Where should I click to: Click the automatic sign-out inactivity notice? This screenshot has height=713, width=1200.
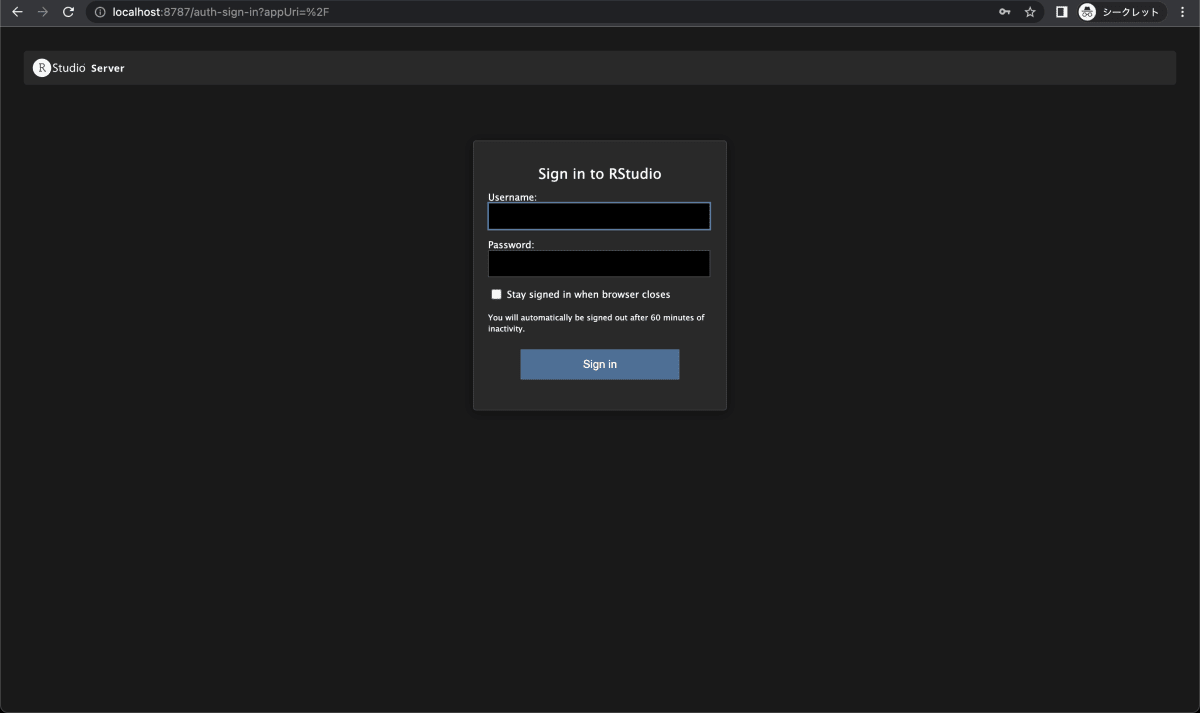coord(596,323)
